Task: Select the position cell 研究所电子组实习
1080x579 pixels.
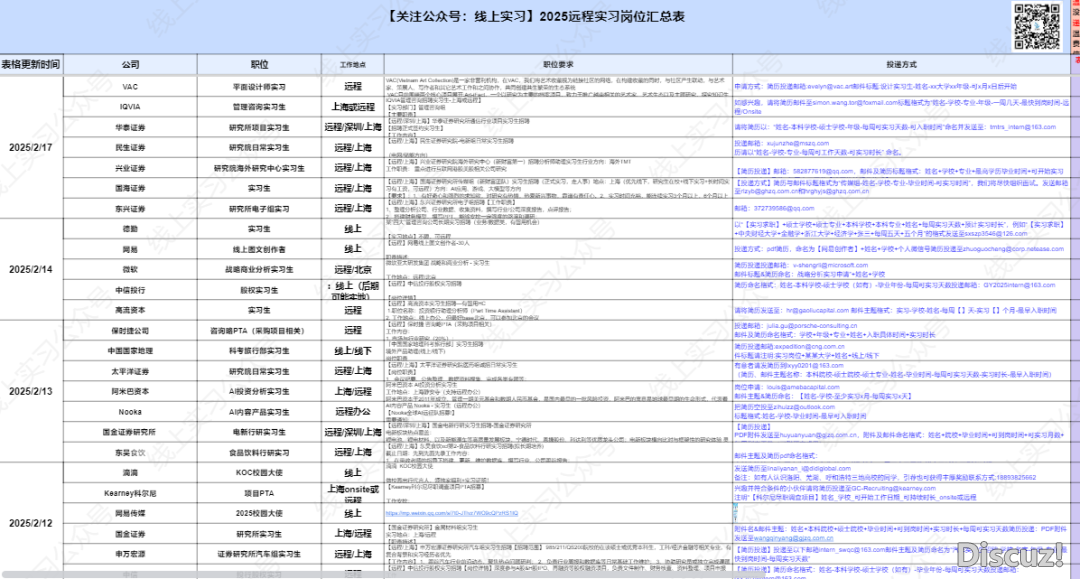Action: pos(259,209)
